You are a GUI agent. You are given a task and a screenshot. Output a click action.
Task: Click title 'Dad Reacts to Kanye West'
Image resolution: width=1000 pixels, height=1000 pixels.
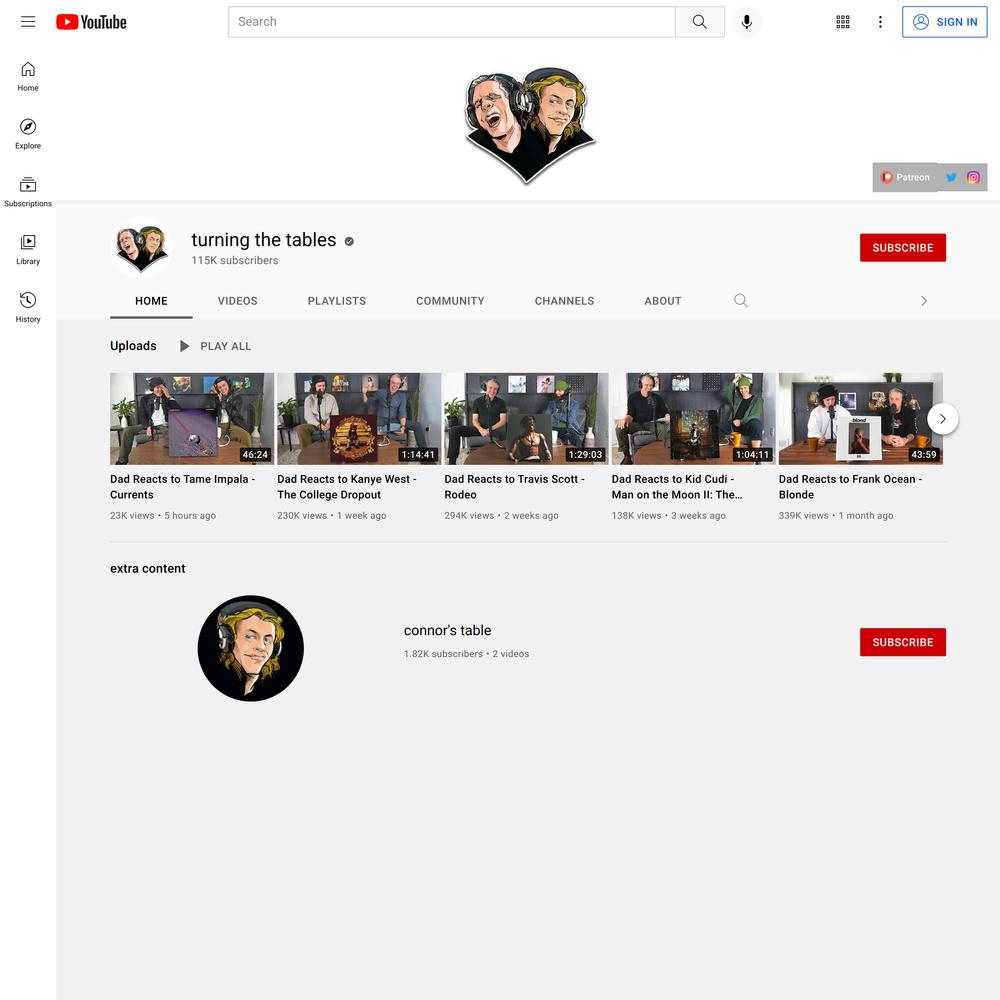tap(347, 487)
